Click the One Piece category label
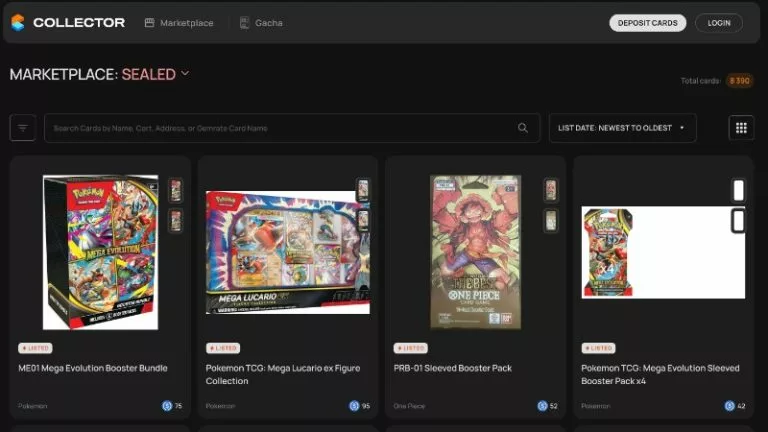Viewport: 768px width, 432px height. (x=409, y=406)
